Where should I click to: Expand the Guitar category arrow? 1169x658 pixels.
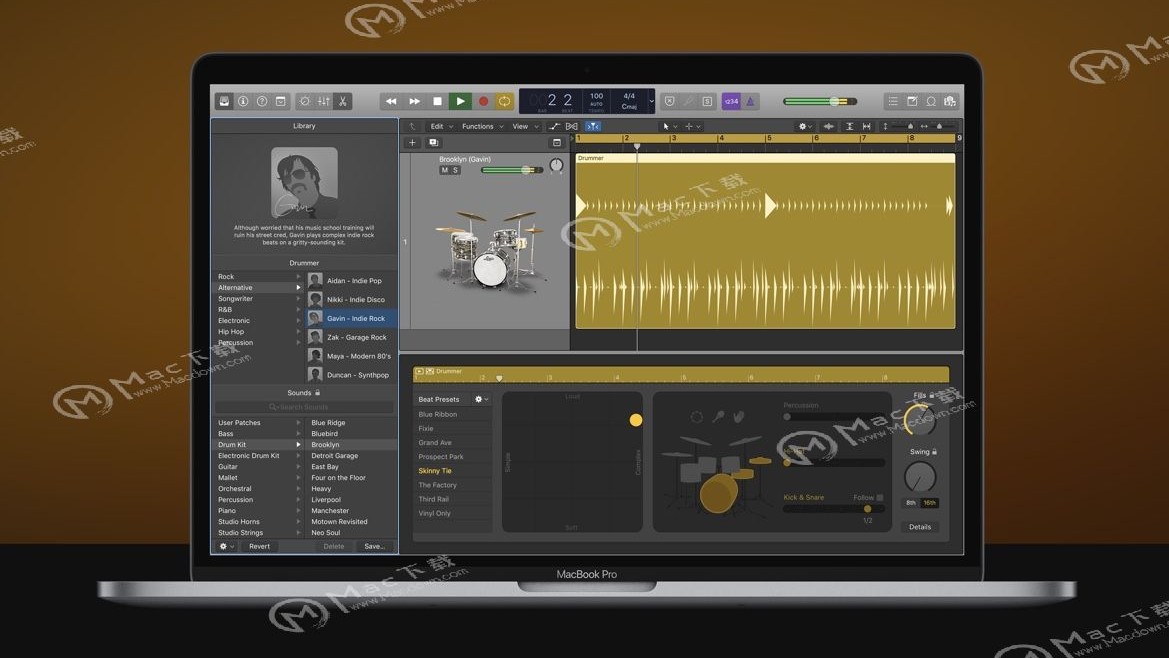(x=298, y=466)
